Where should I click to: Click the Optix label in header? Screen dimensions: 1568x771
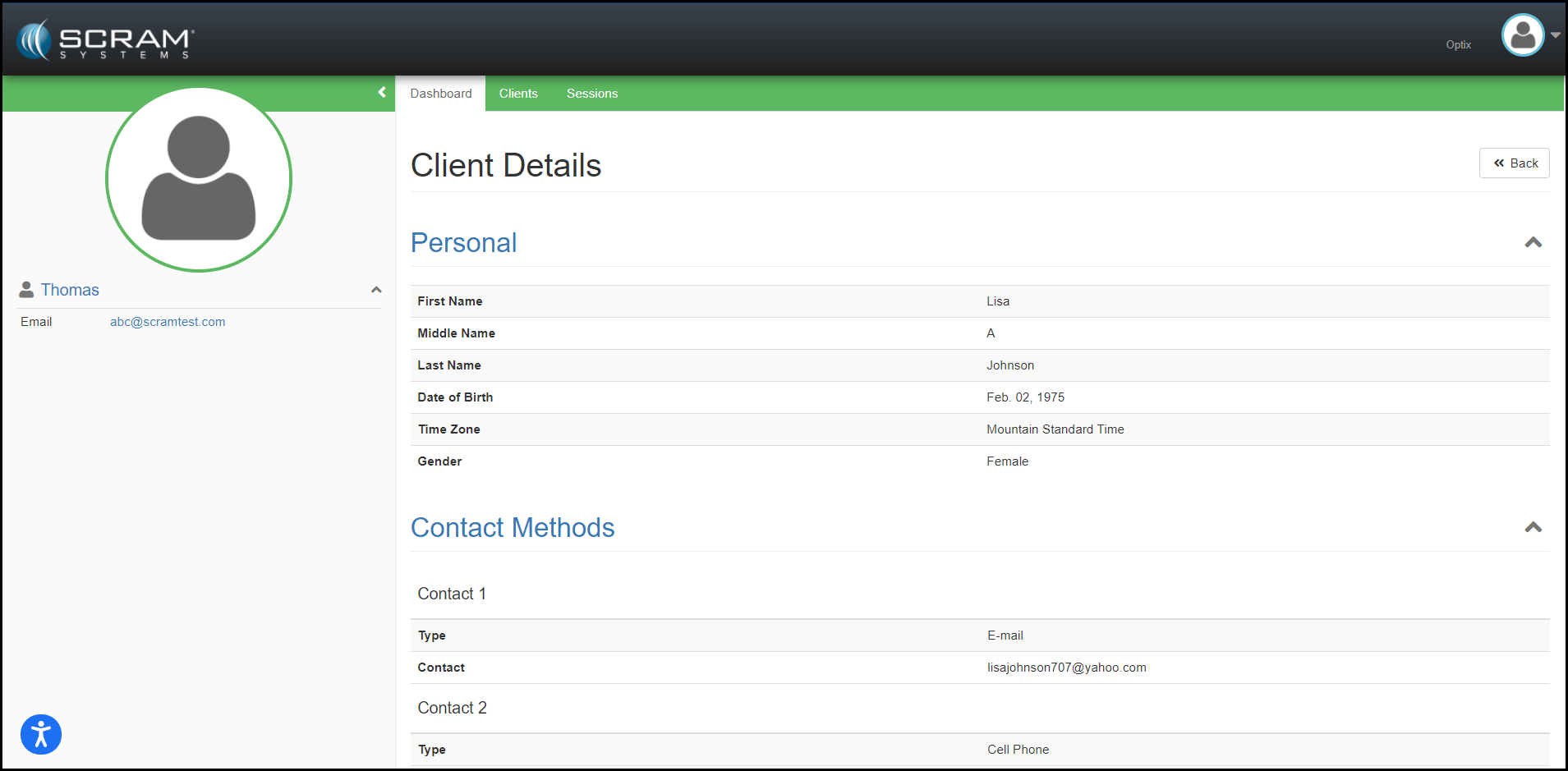(1458, 45)
